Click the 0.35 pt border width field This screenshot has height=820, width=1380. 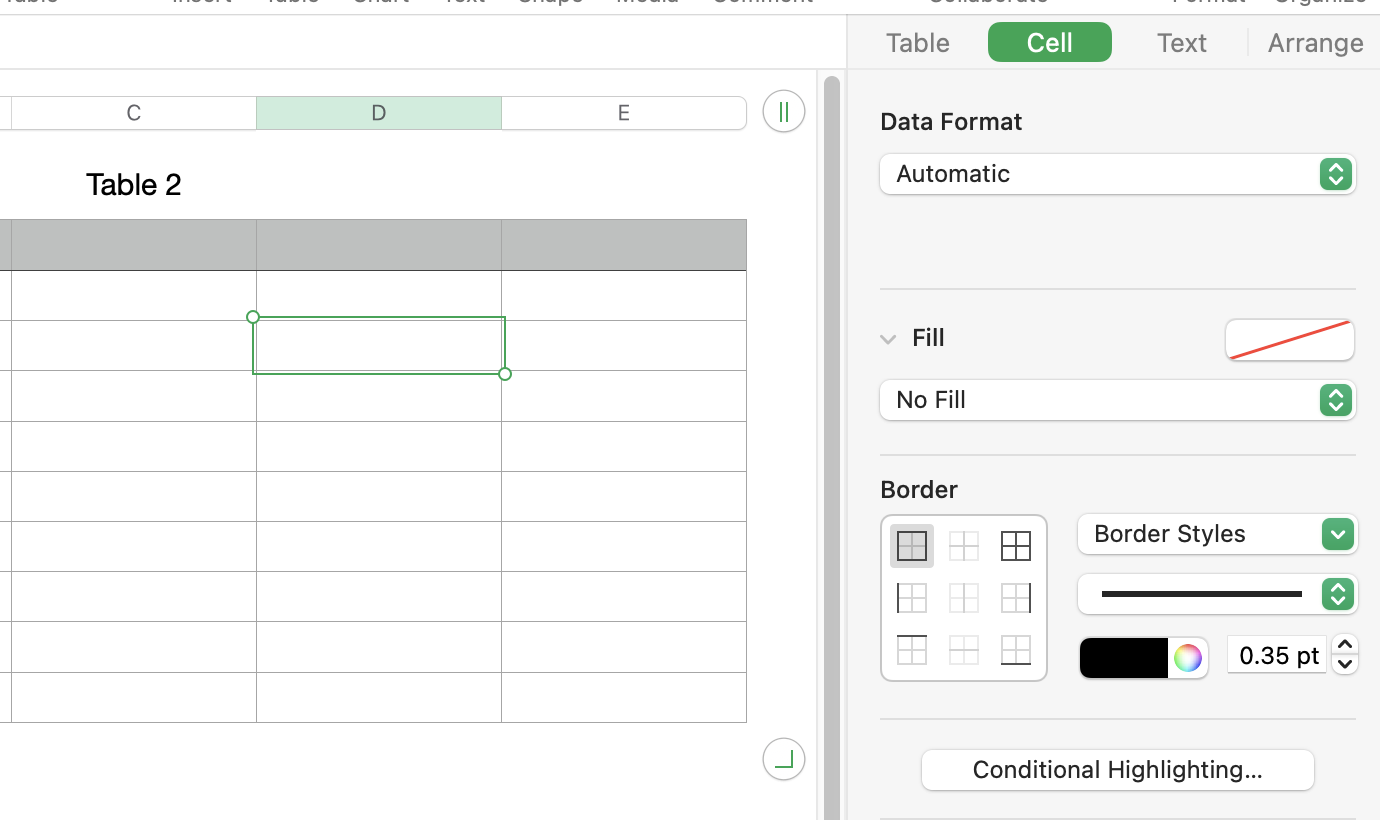tap(1277, 655)
